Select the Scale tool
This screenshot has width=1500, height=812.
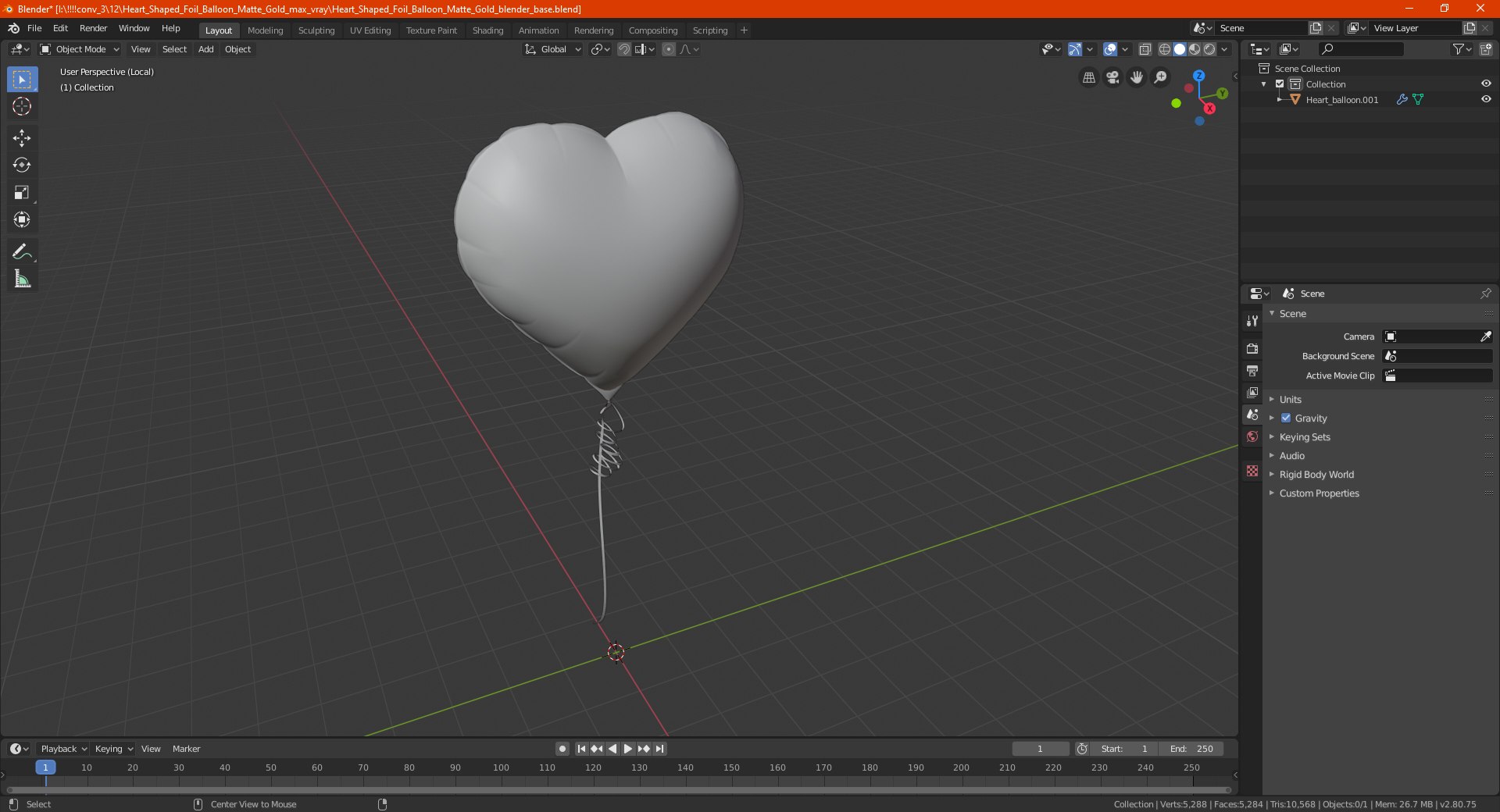pyautogui.click(x=22, y=193)
